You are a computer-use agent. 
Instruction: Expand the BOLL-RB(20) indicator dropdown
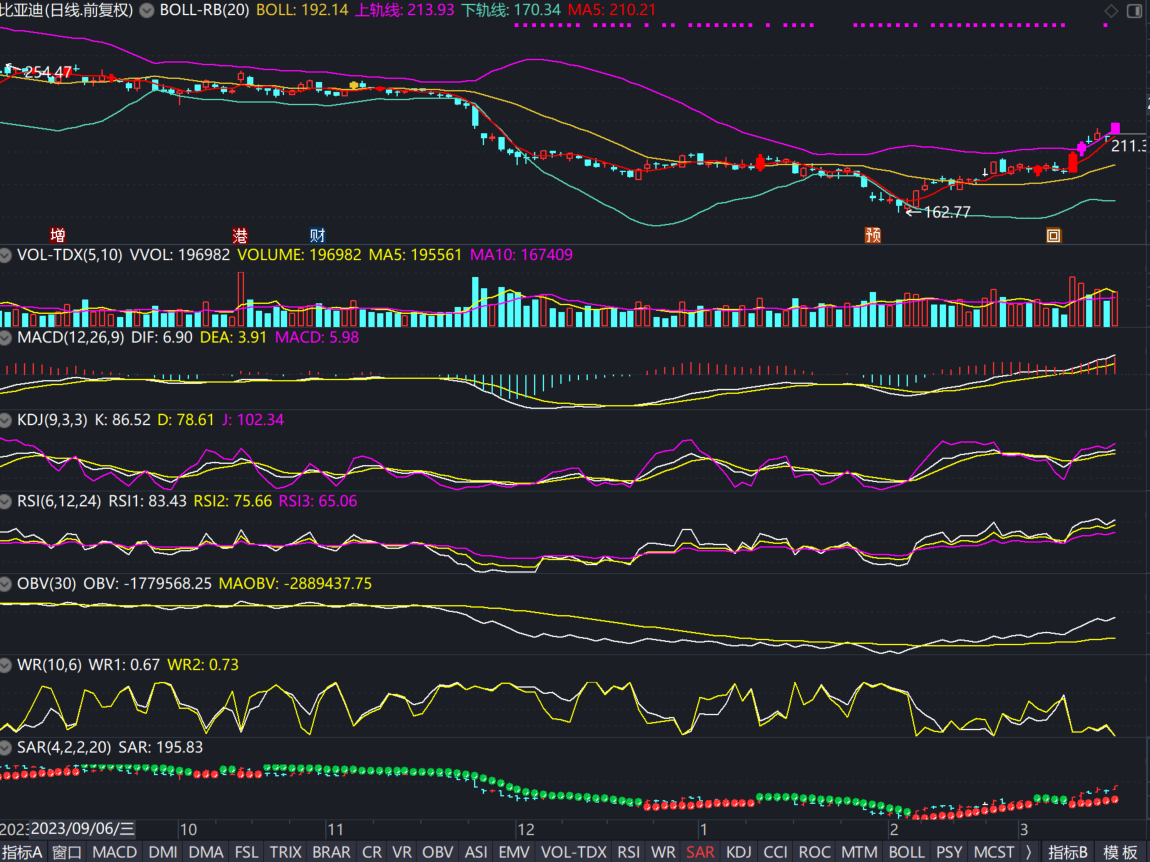pyautogui.click(x=147, y=10)
